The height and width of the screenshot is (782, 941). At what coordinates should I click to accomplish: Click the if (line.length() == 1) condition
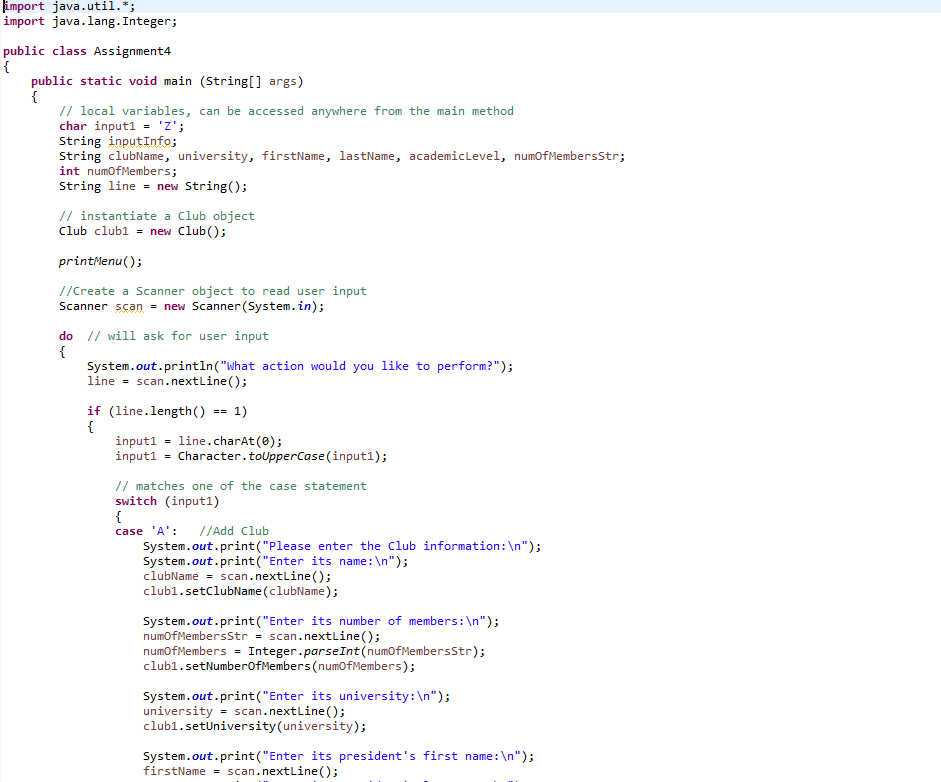click(x=170, y=410)
